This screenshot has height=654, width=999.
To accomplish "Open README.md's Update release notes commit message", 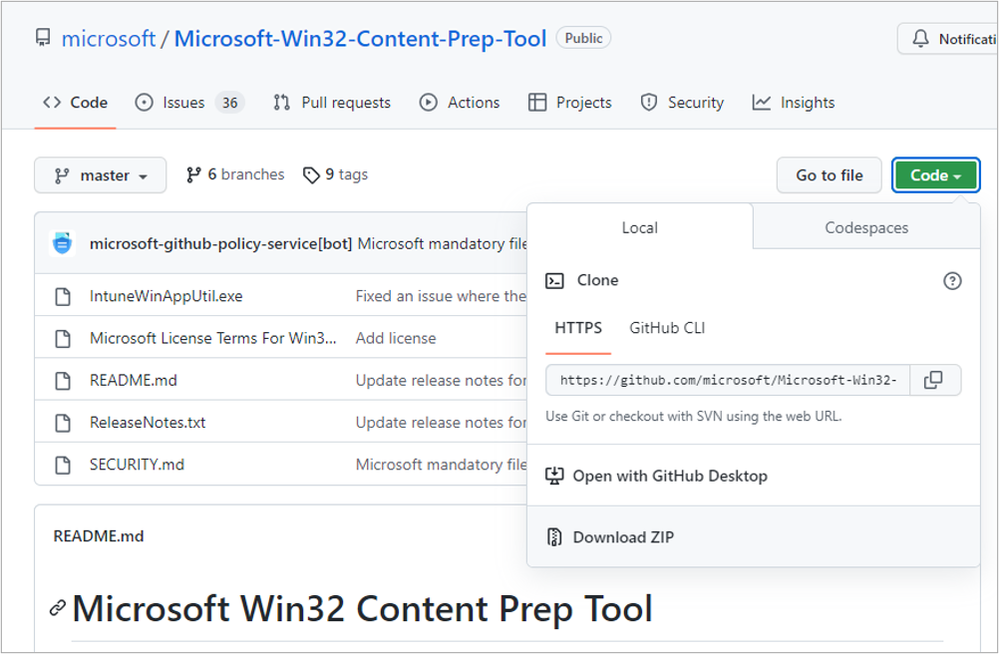I will click(440, 381).
